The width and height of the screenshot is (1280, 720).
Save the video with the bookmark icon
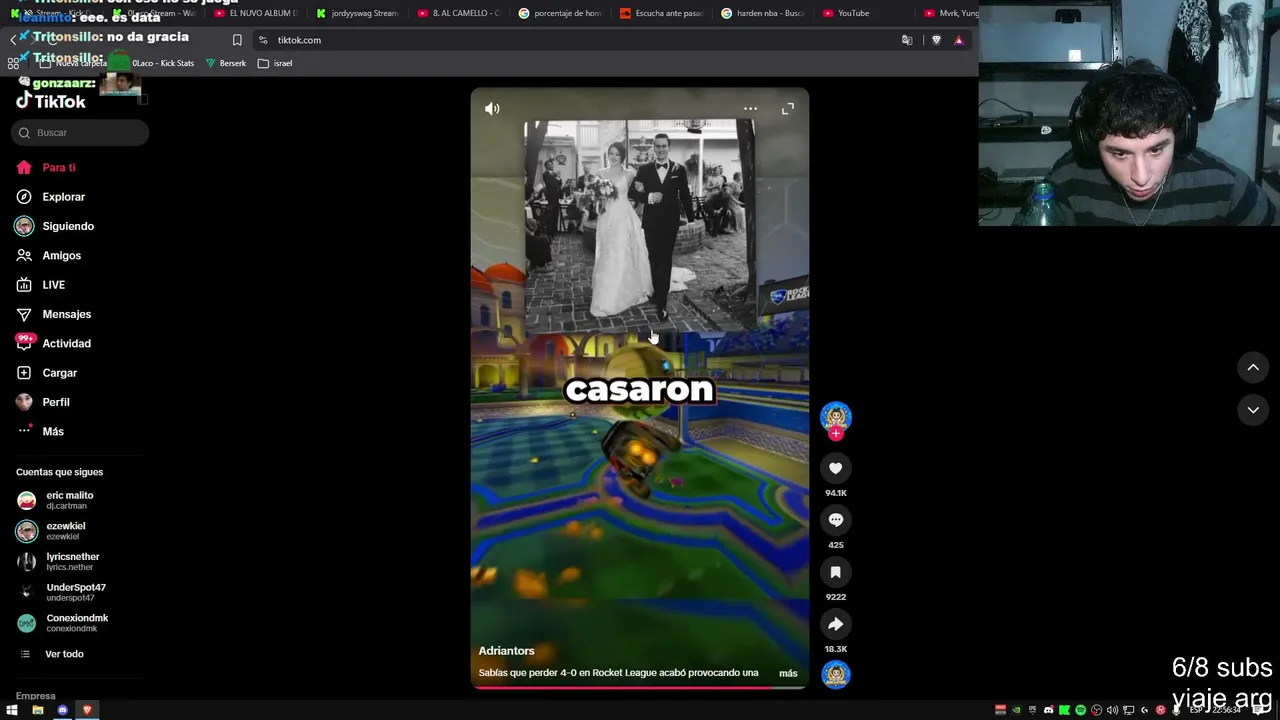(836, 572)
